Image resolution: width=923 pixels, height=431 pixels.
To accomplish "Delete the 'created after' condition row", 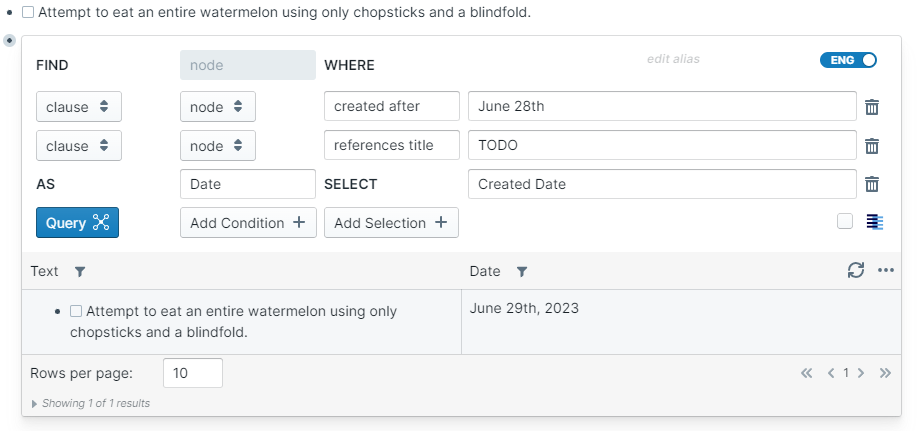I will 872,107.
